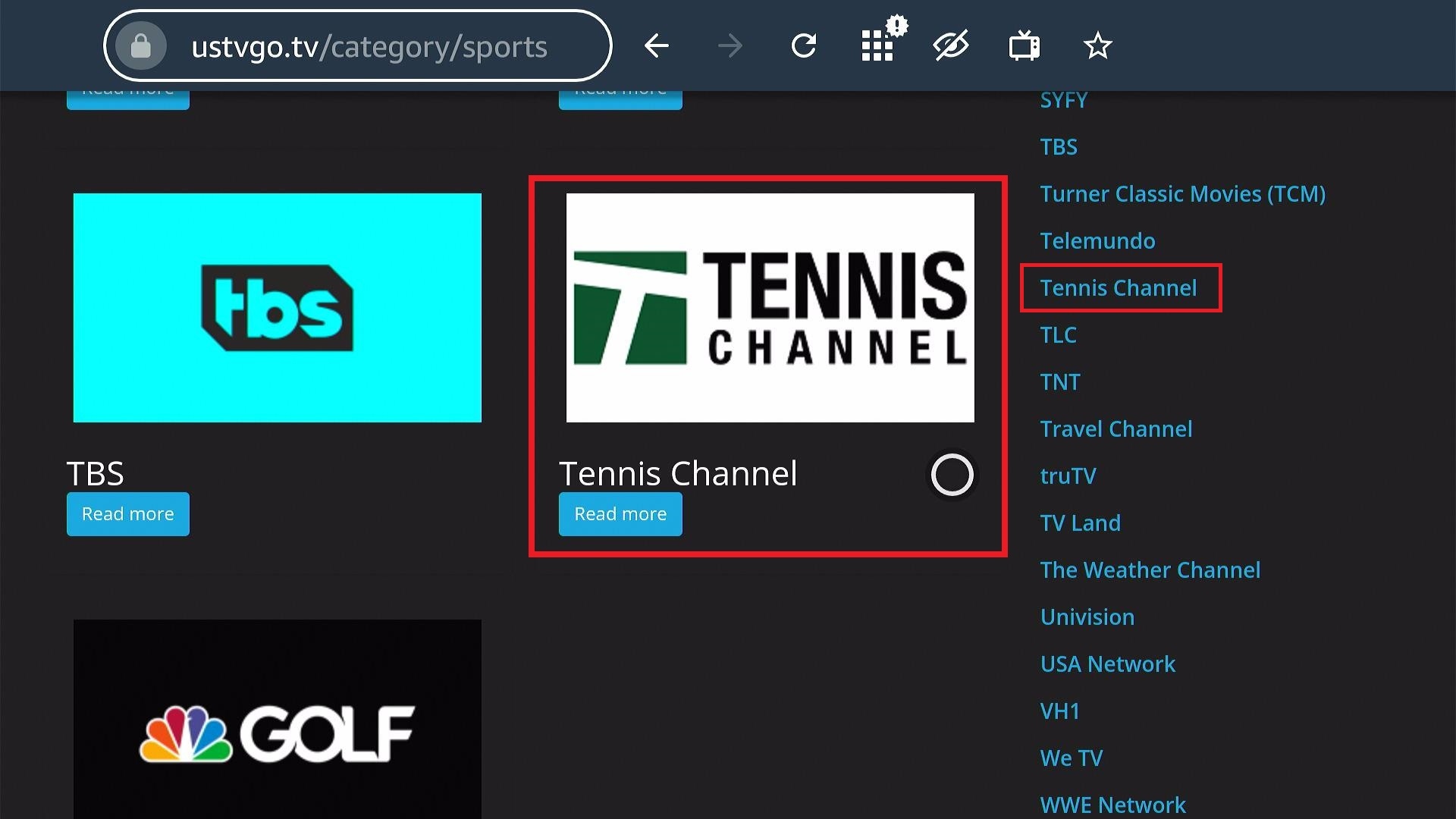Select USA Network from the channel list
The width and height of the screenshot is (1456, 819).
(x=1108, y=664)
